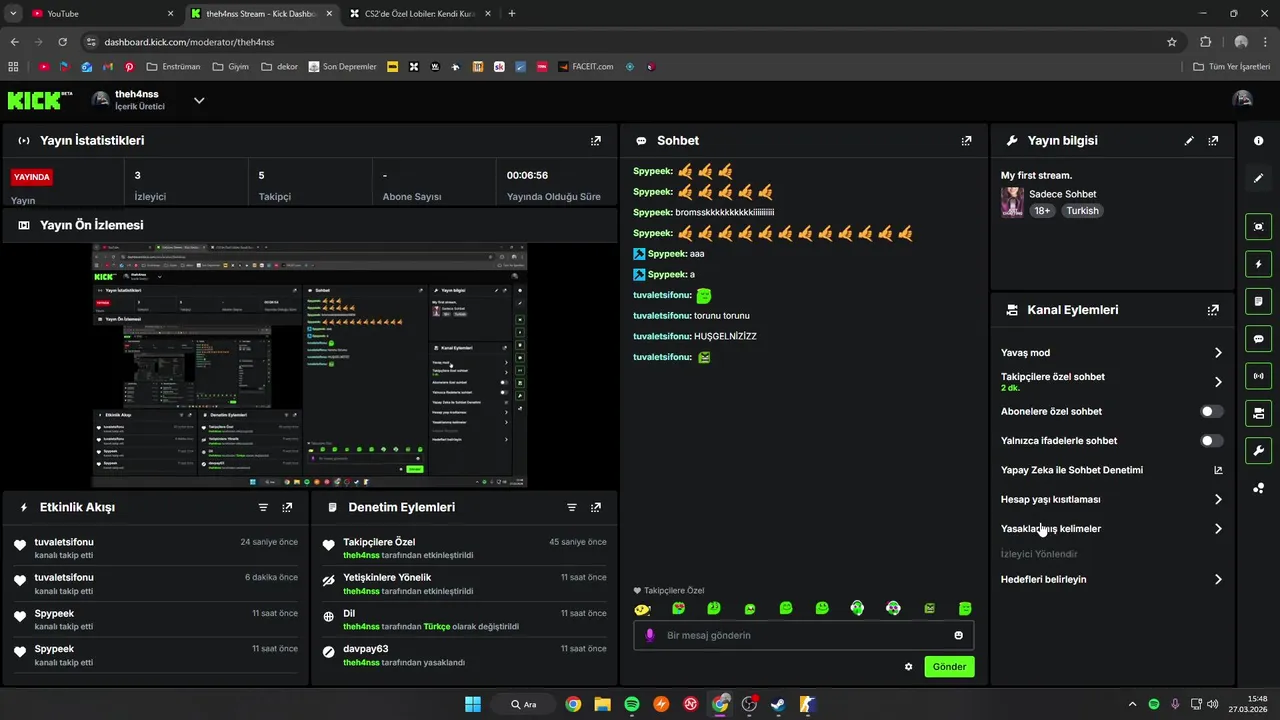Open the Son Depremler bookmark
The width and height of the screenshot is (1280, 720).
(x=342, y=67)
